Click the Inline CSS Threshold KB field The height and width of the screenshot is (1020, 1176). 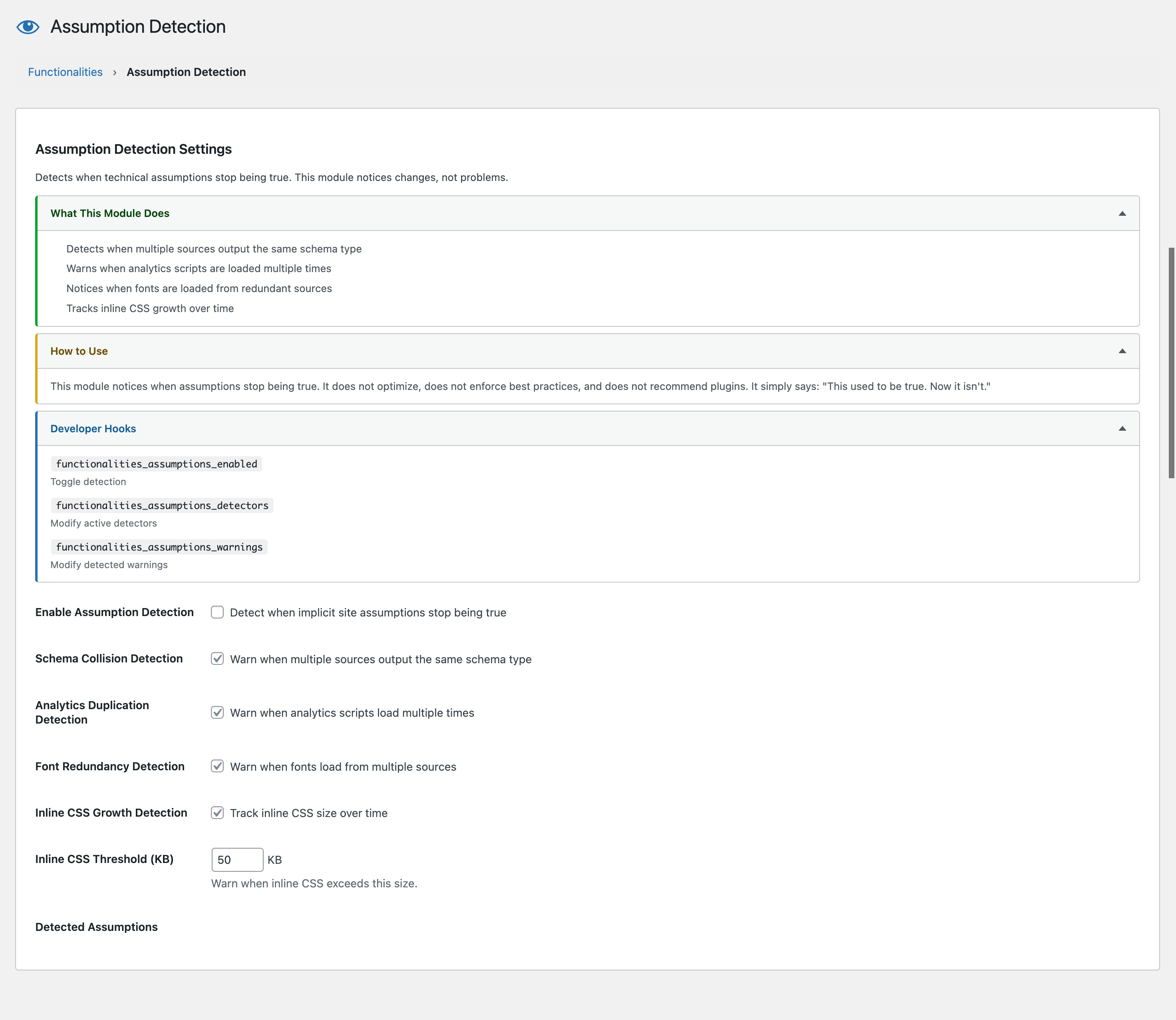tap(237, 859)
